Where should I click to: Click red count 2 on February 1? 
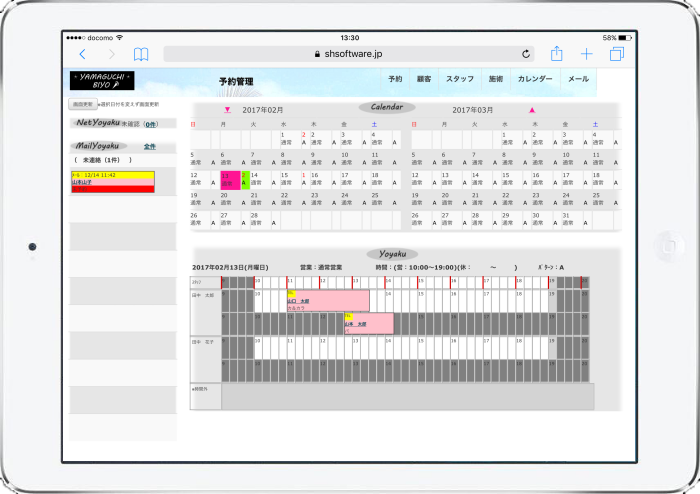coord(304,135)
